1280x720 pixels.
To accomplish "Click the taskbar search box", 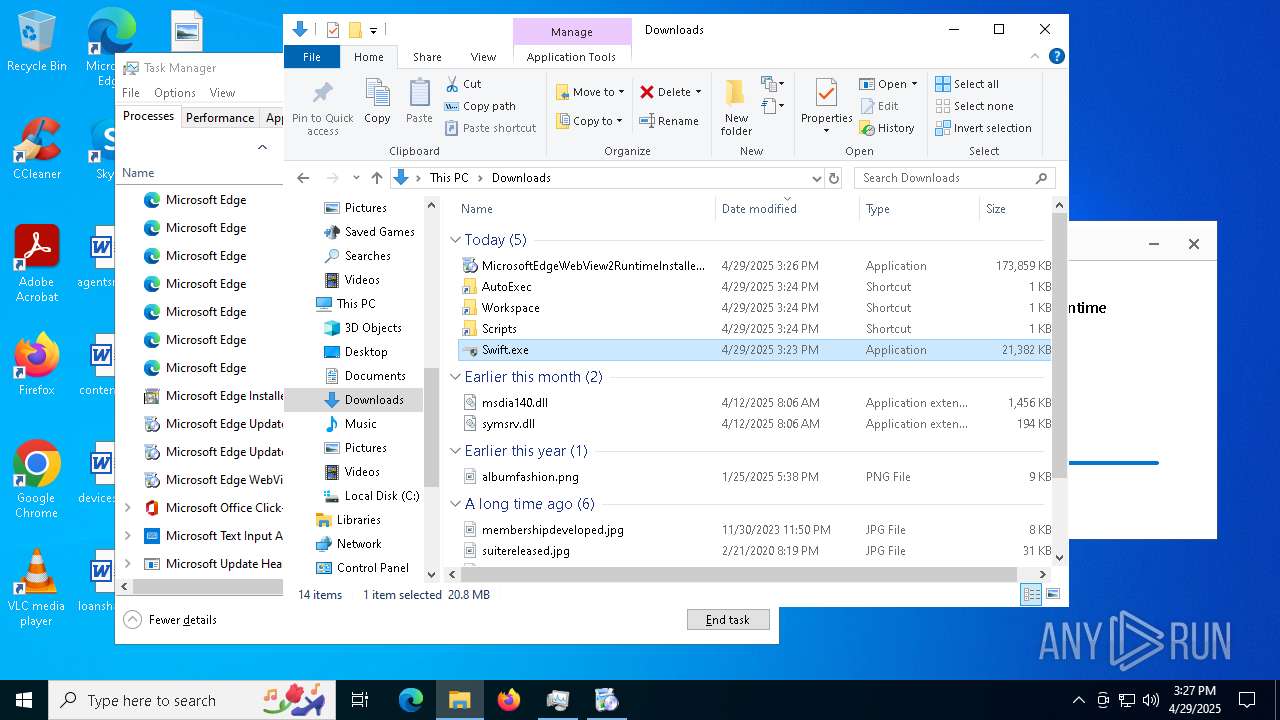I will pos(194,700).
